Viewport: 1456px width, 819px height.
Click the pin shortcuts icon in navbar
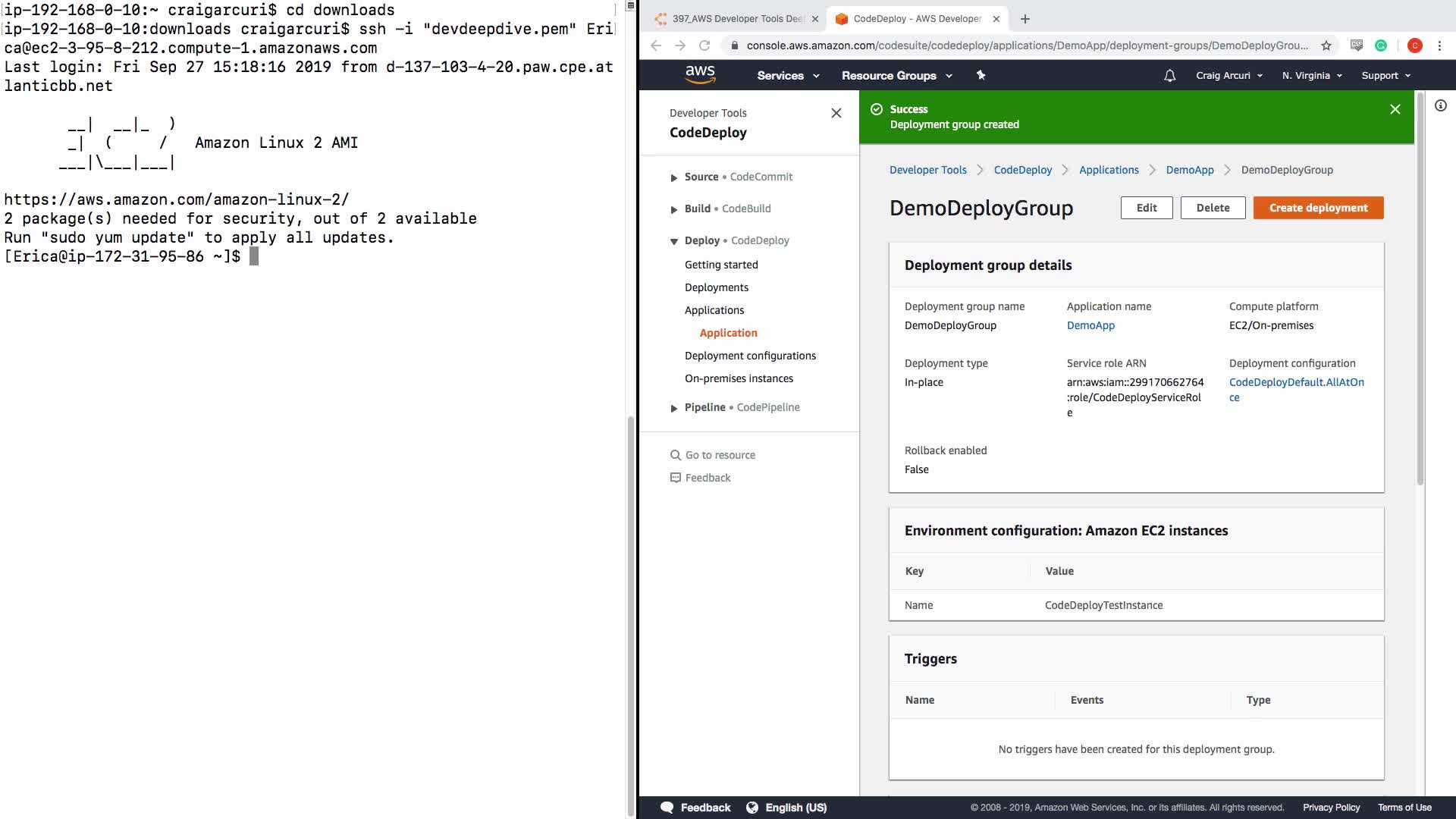point(981,75)
